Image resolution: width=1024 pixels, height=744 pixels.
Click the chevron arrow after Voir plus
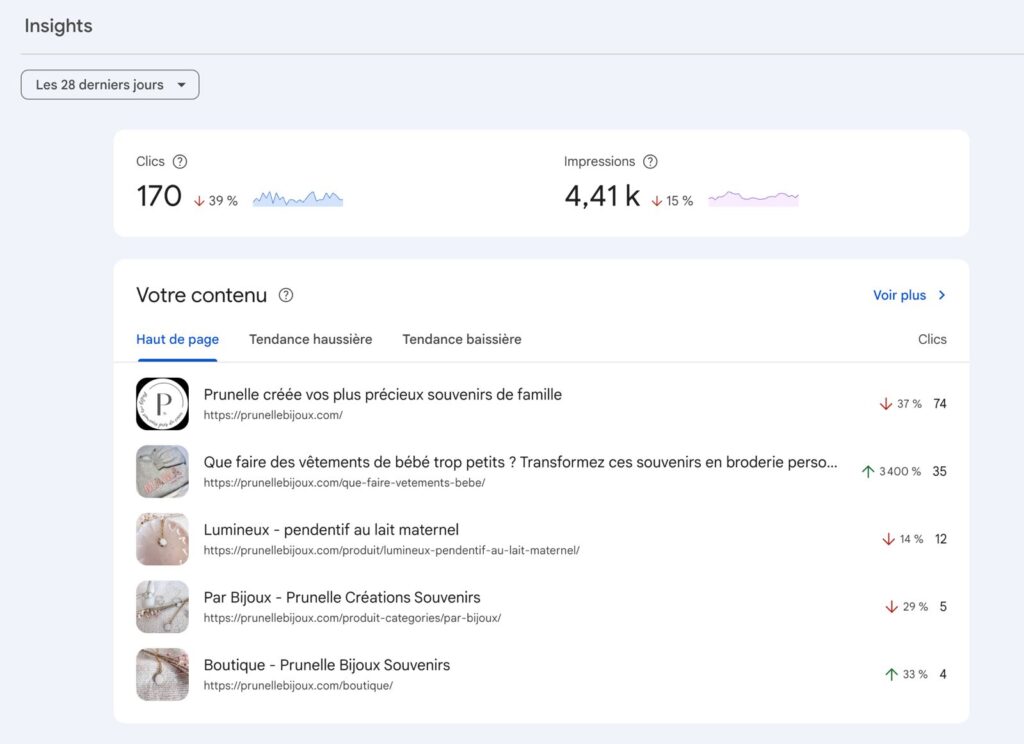(x=942, y=295)
